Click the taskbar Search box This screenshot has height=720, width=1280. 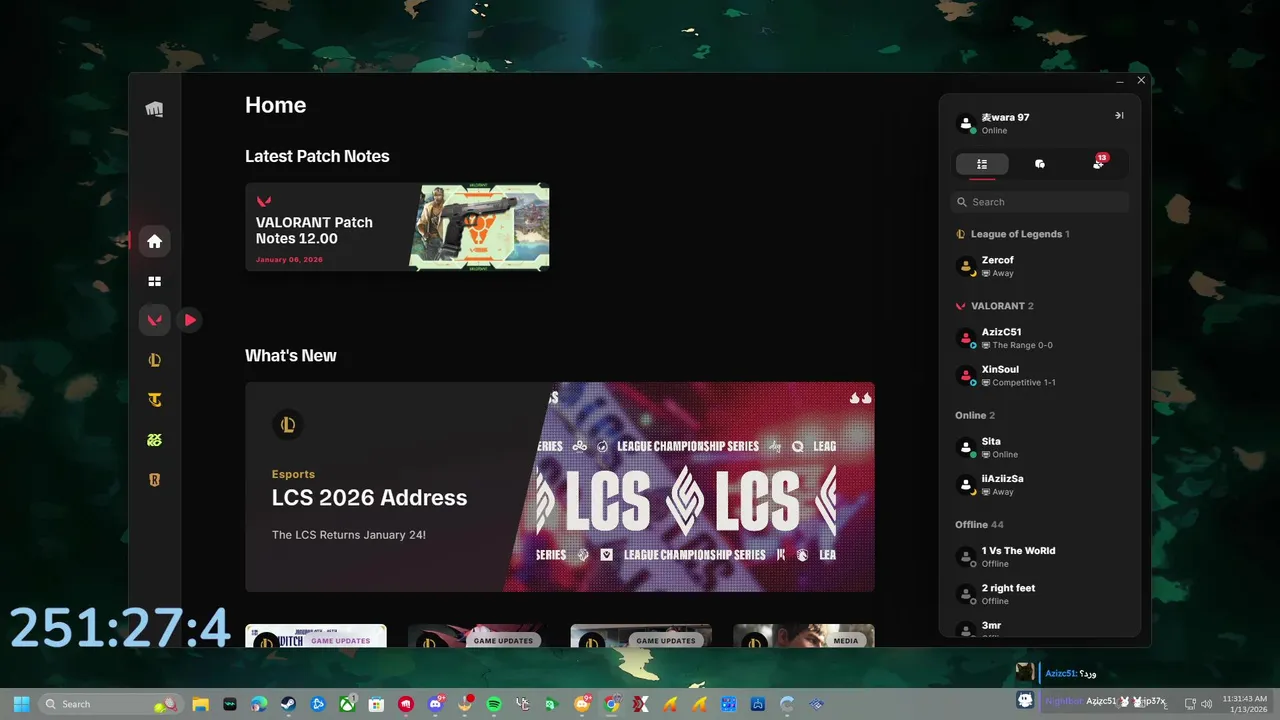coord(111,704)
